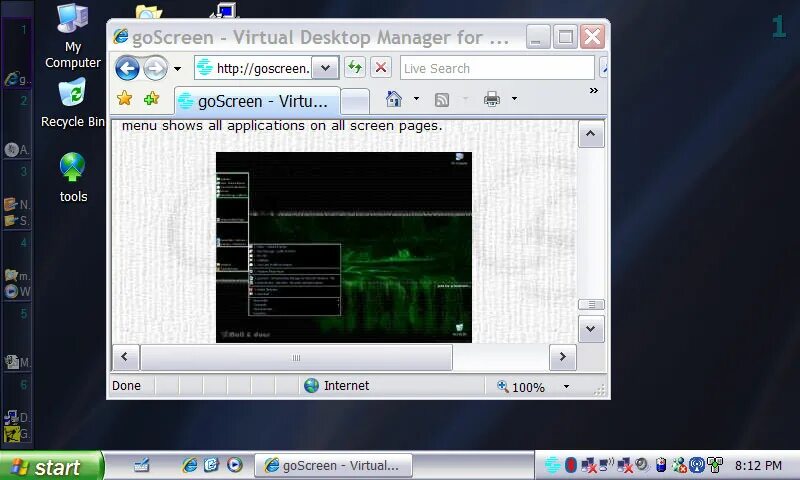Click the horizontal scrollbar right arrow
The height and width of the screenshot is (480, 800).
click(x=563, y=357)
